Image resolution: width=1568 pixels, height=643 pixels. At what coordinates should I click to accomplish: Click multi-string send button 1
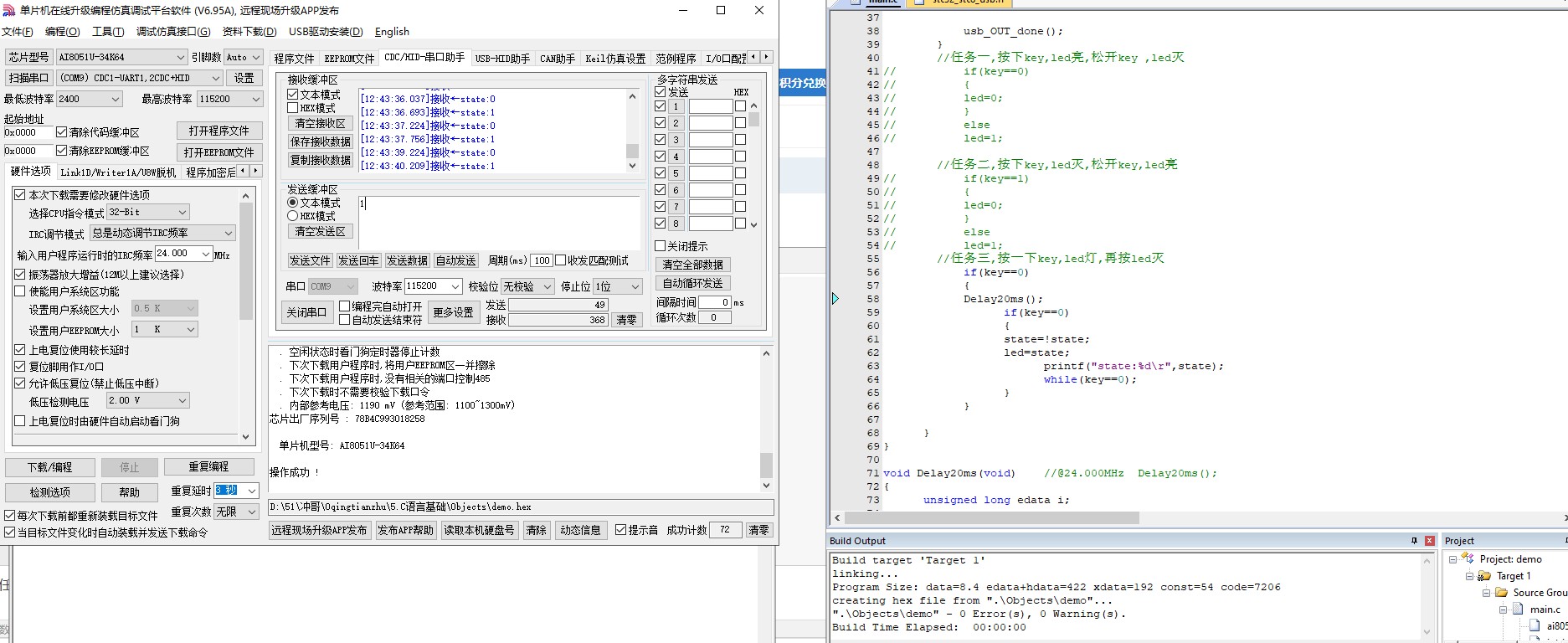point(676,106)
